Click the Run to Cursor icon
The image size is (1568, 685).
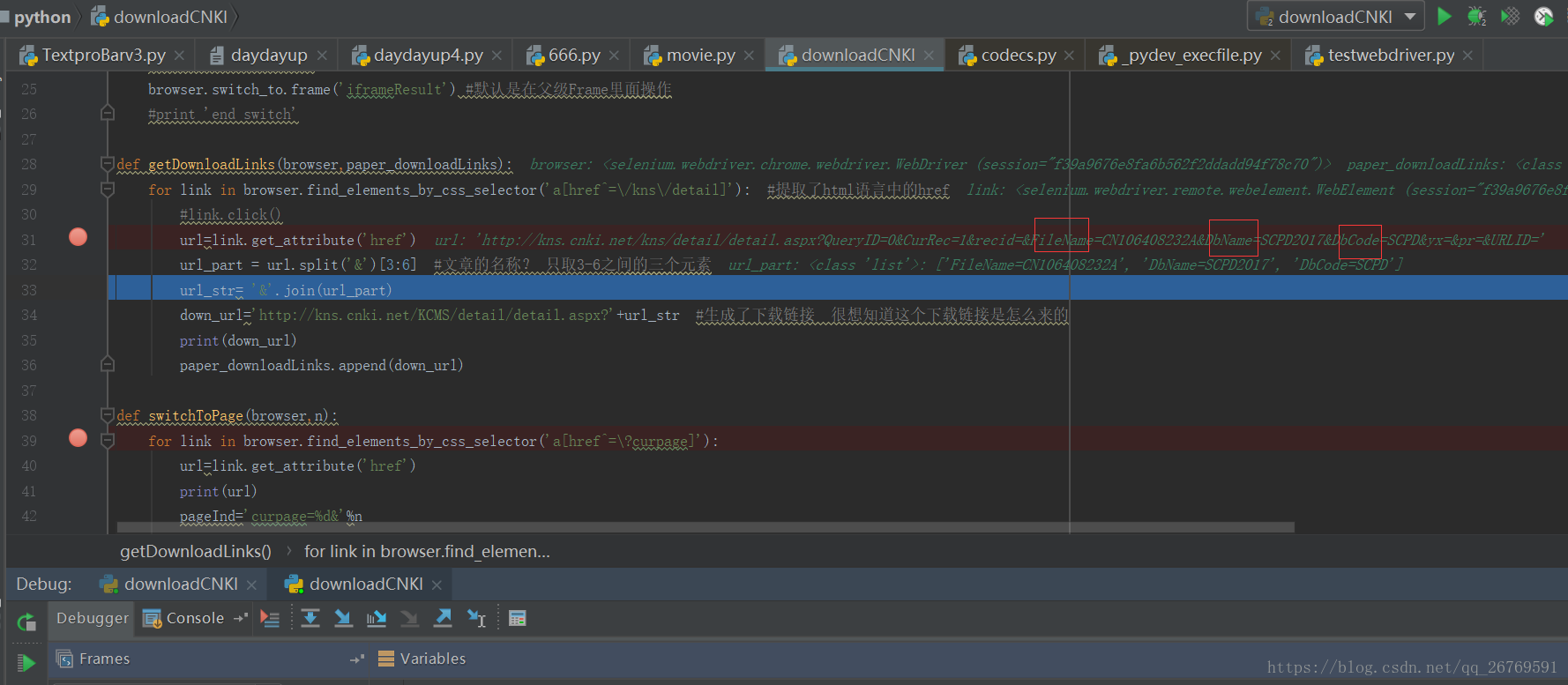click(476, 619)
